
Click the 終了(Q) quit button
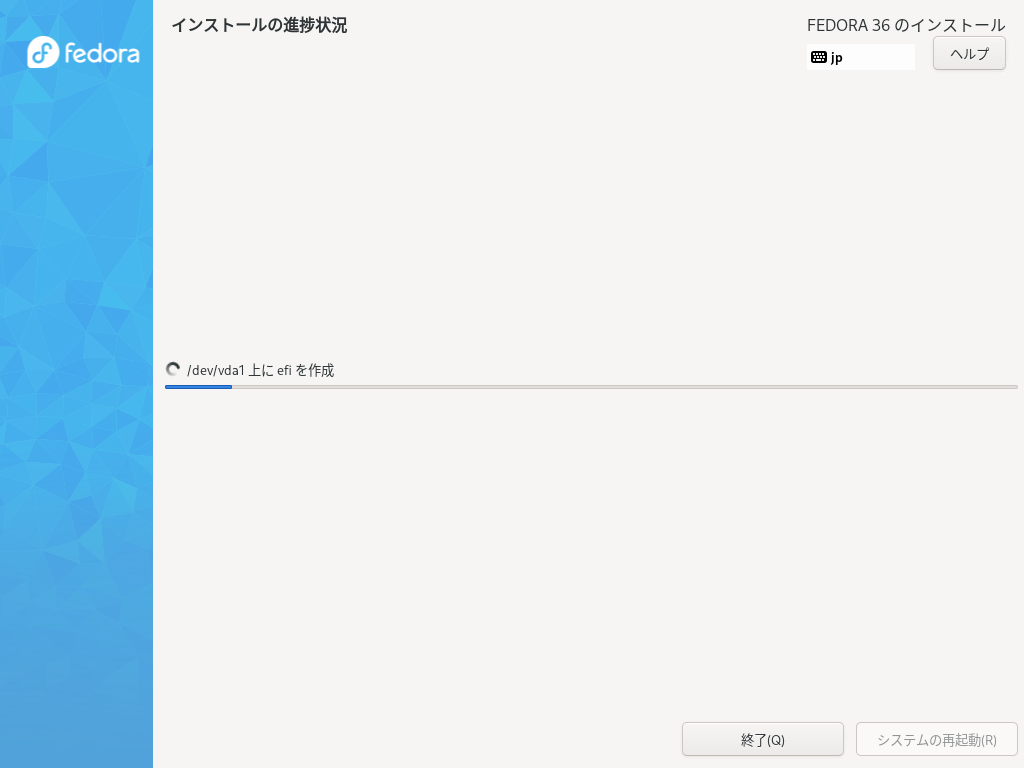(763, 739)
